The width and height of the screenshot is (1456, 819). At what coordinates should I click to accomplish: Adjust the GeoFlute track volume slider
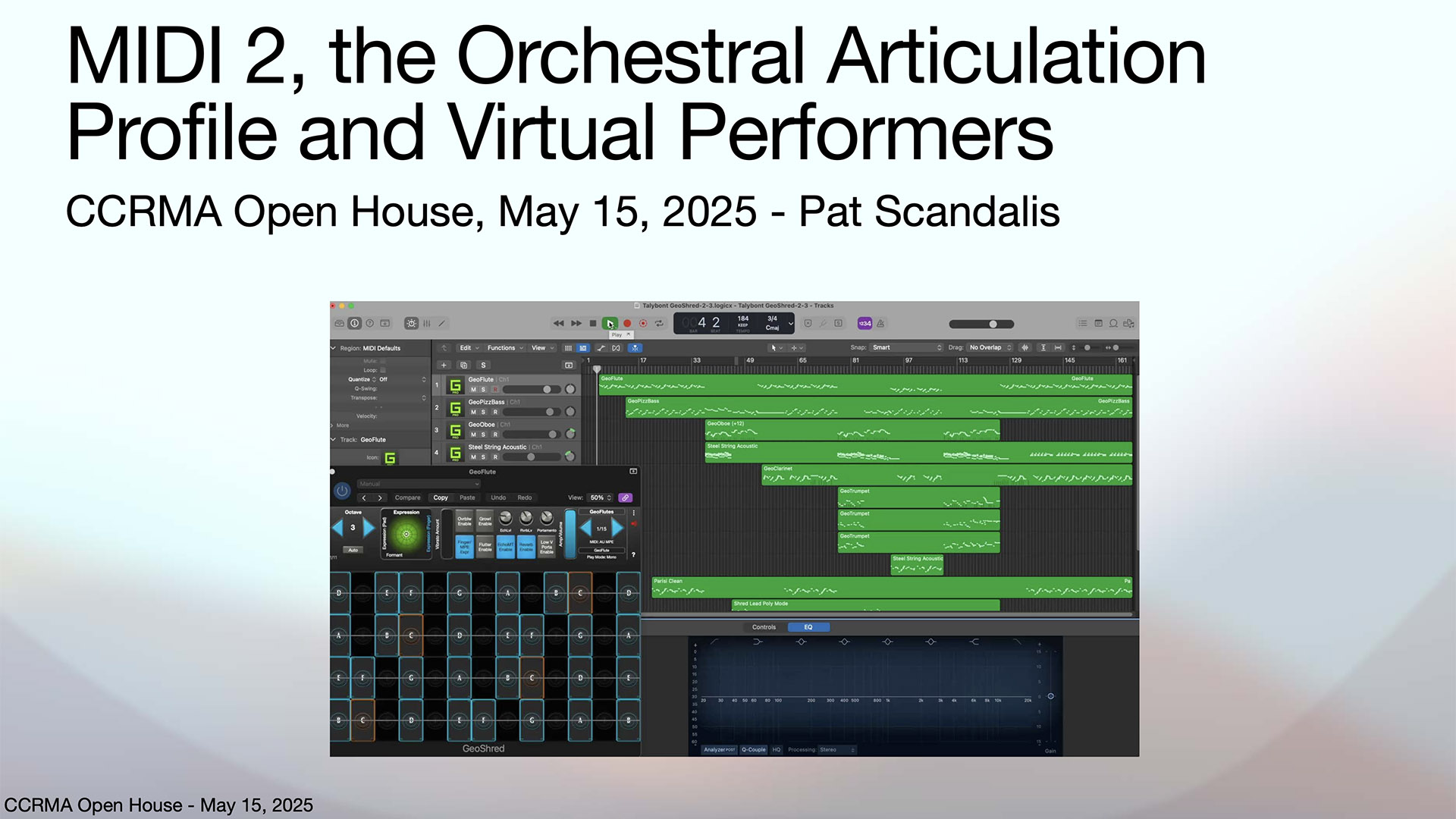coord(532,390)
